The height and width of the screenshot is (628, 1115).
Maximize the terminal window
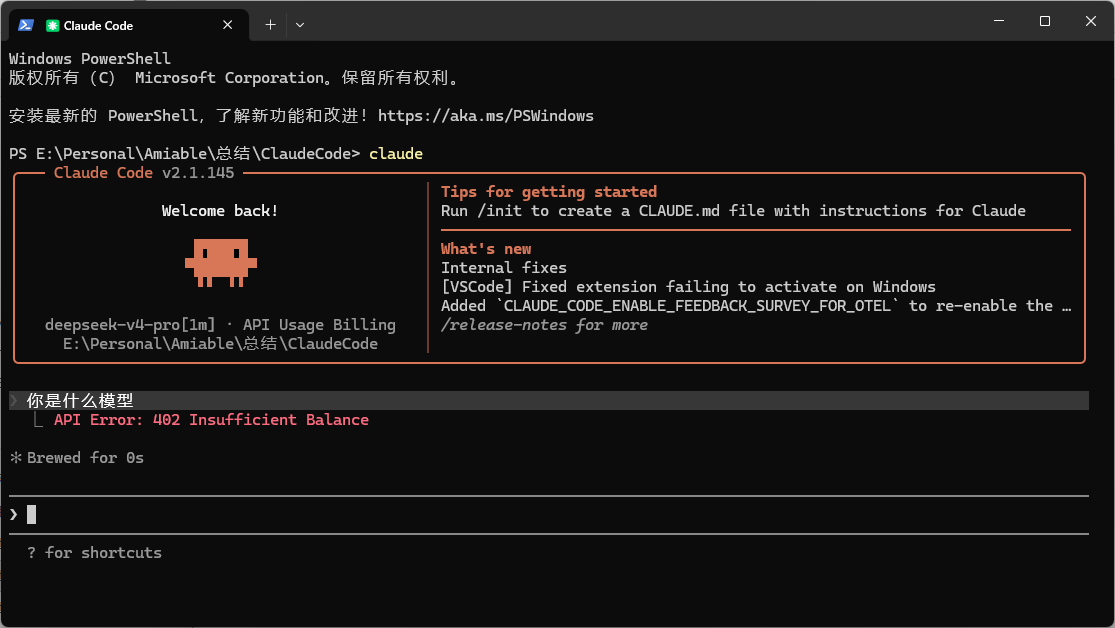coord(1045,21)
